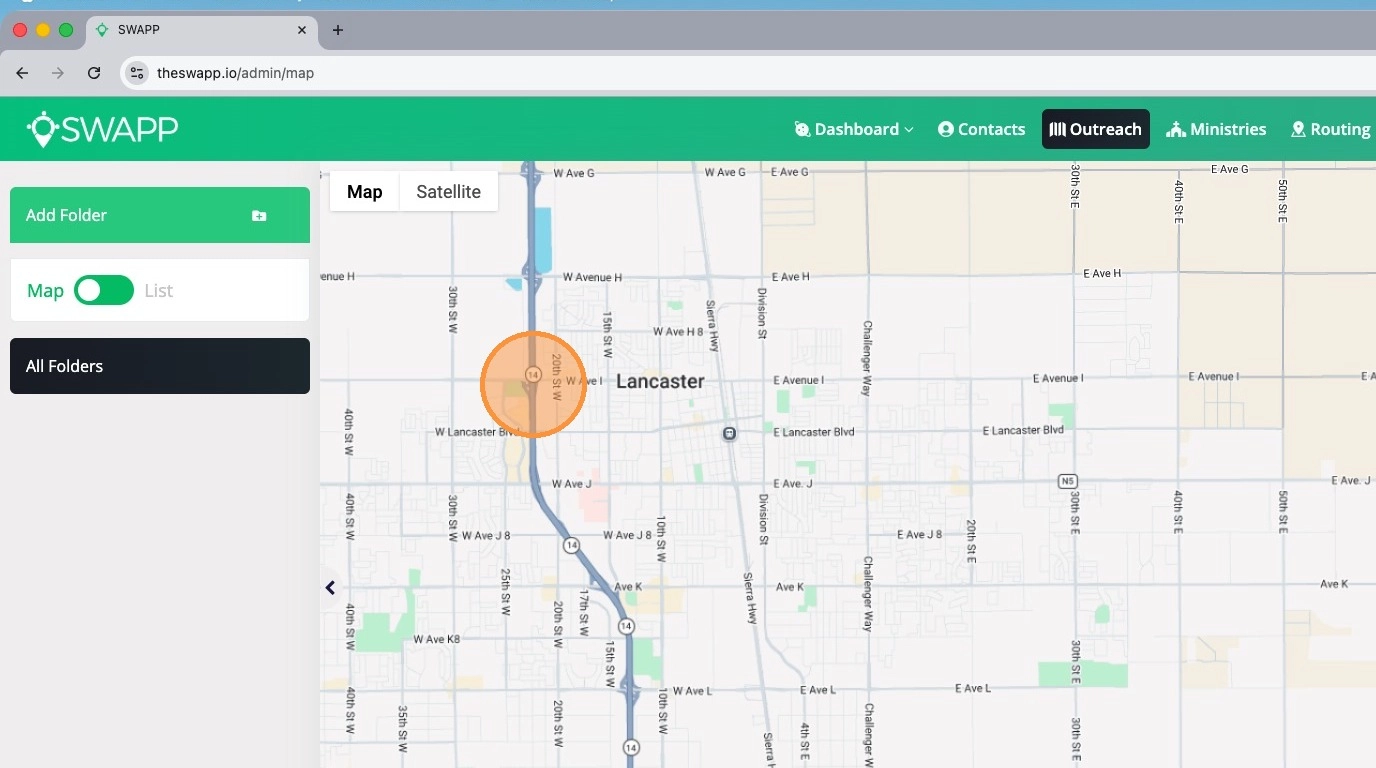Switch the map to Satellite imagery

click(448, 192)
